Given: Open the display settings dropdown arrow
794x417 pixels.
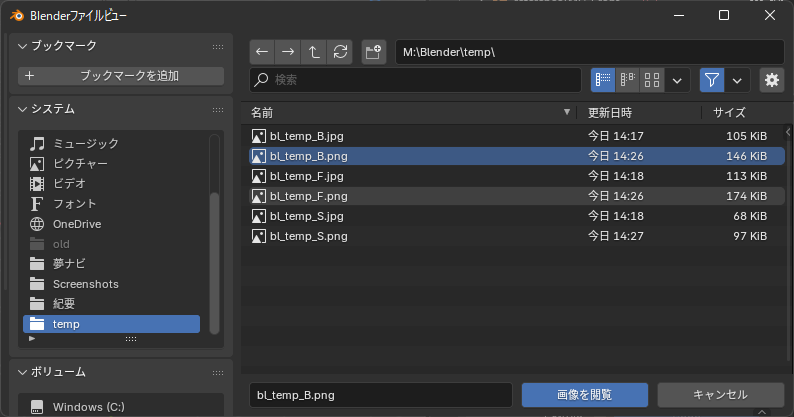Looking at the screenshot, I should (678, 80).
